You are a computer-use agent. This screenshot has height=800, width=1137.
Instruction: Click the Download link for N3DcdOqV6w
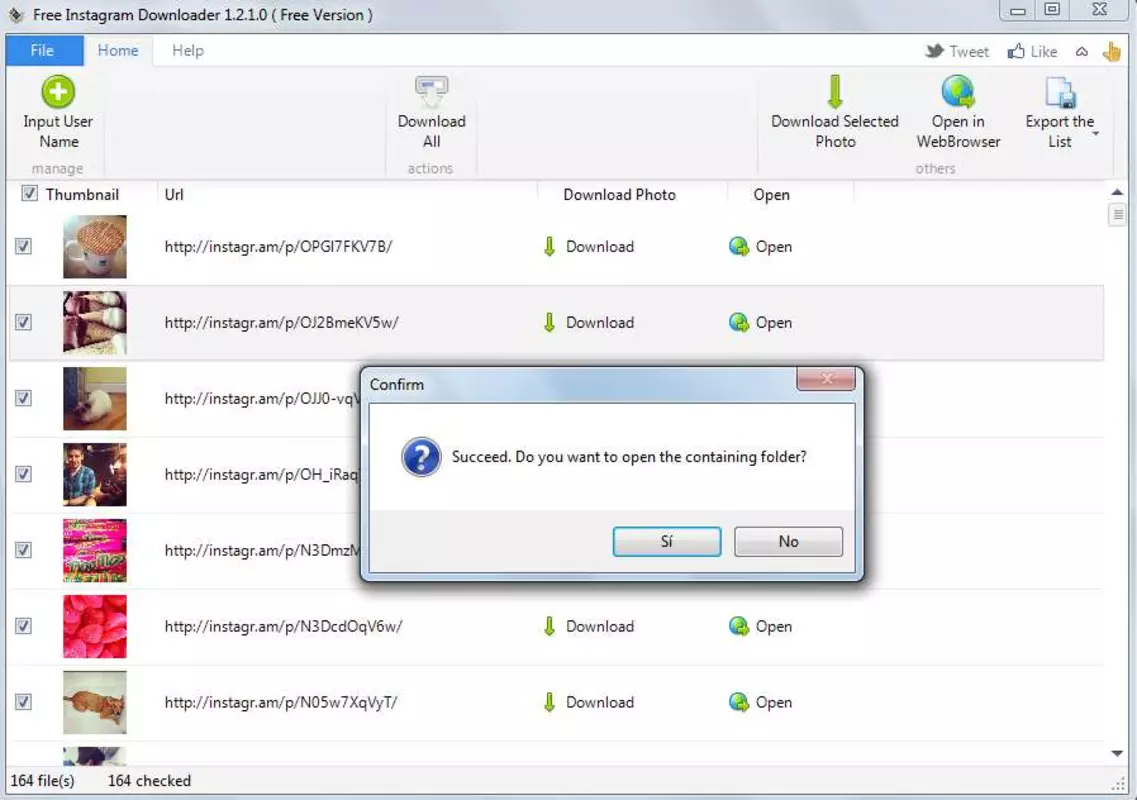[x=600, y=627]
